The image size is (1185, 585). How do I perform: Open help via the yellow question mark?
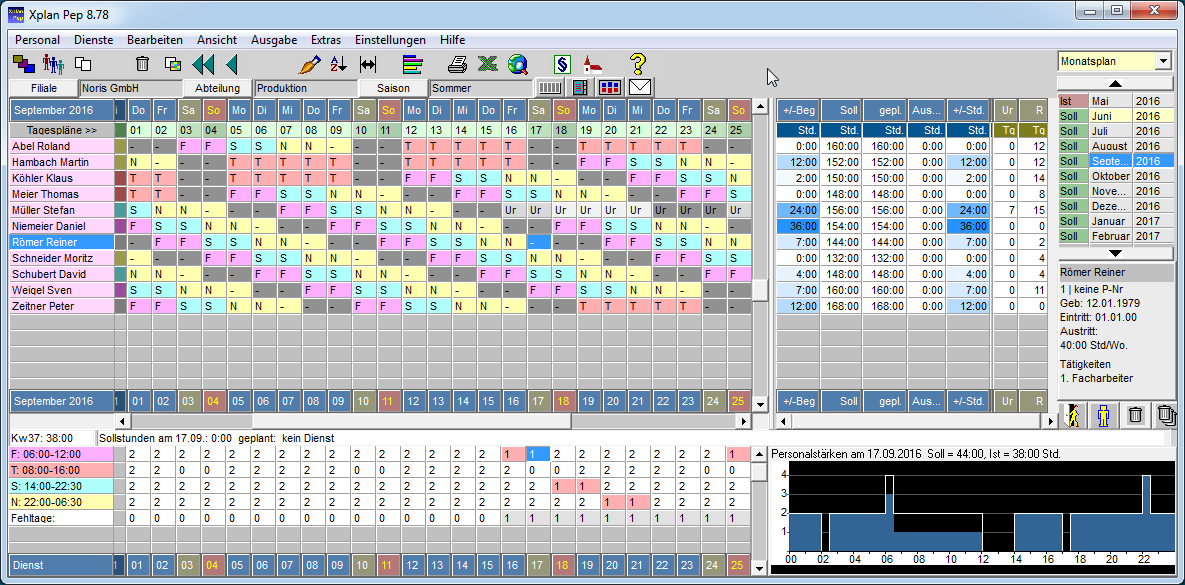[x=639, y=64]
